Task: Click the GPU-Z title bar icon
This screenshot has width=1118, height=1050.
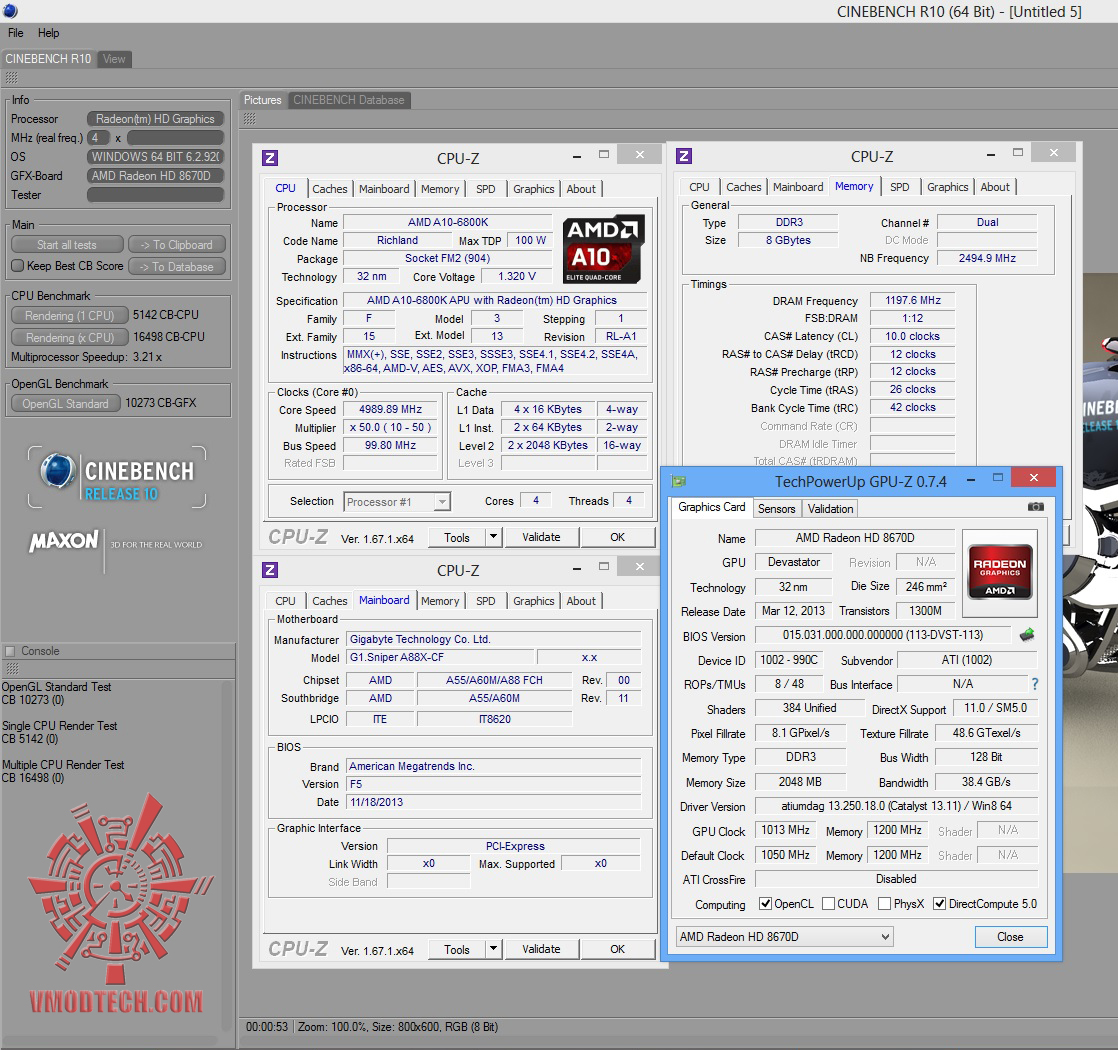Action: [680, 482]
